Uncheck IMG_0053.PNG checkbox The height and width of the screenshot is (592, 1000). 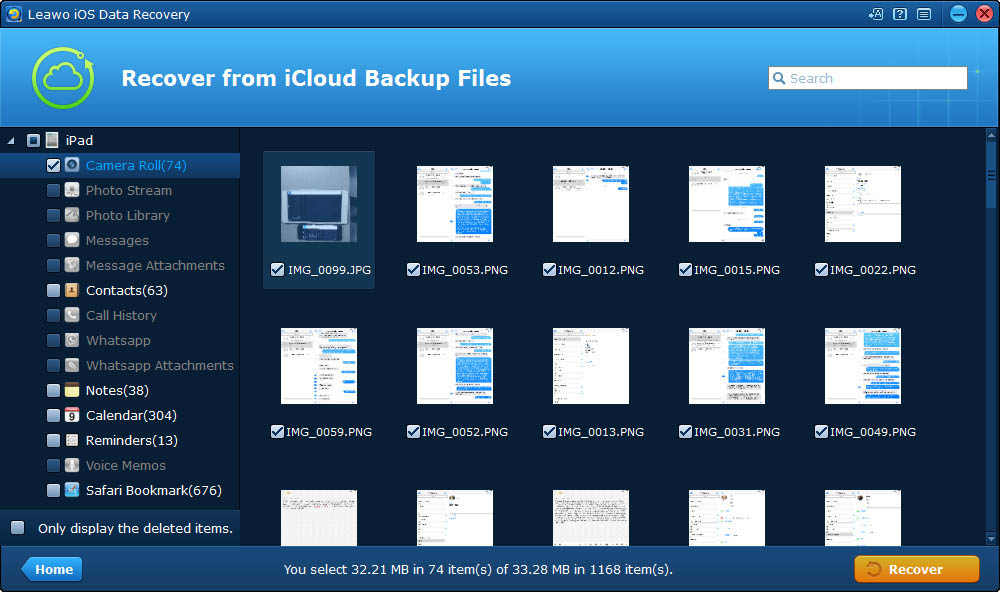click(413, 270)
